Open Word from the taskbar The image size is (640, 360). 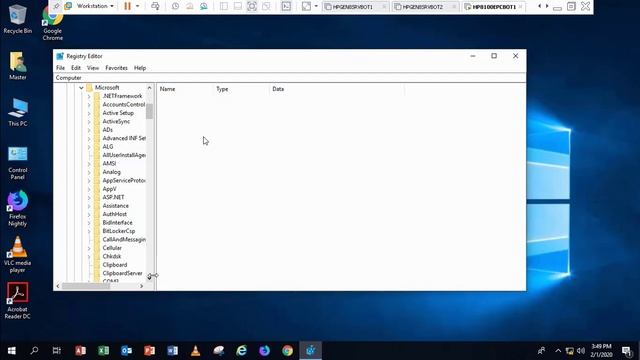pyautogui.click(x=172, y=351)
